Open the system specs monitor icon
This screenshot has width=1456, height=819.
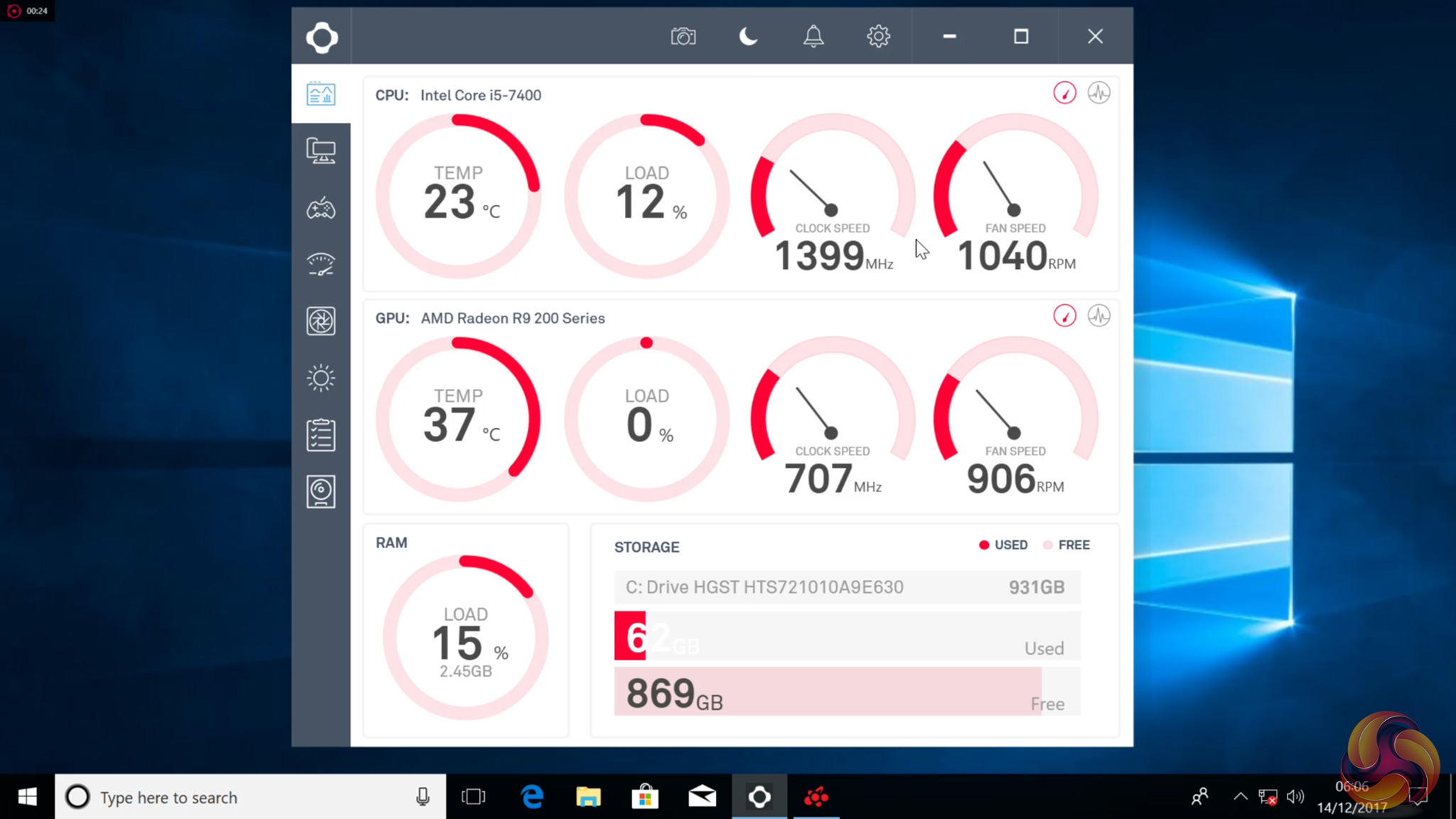pos(321,151)
